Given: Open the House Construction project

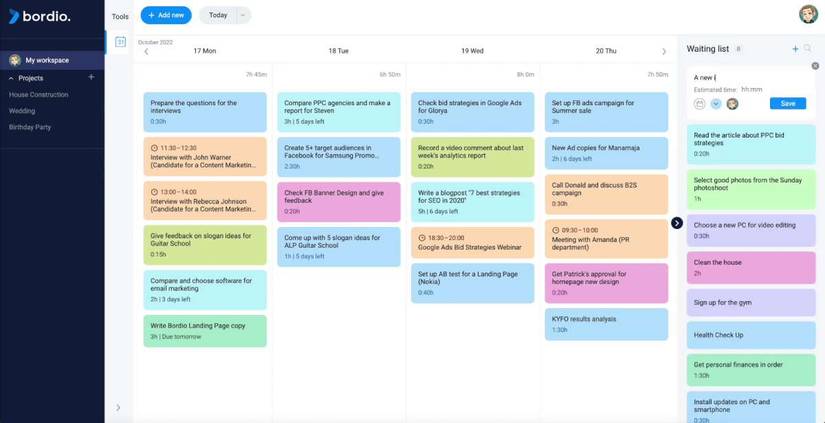Looking at the screenshot, I should (39, 94).
